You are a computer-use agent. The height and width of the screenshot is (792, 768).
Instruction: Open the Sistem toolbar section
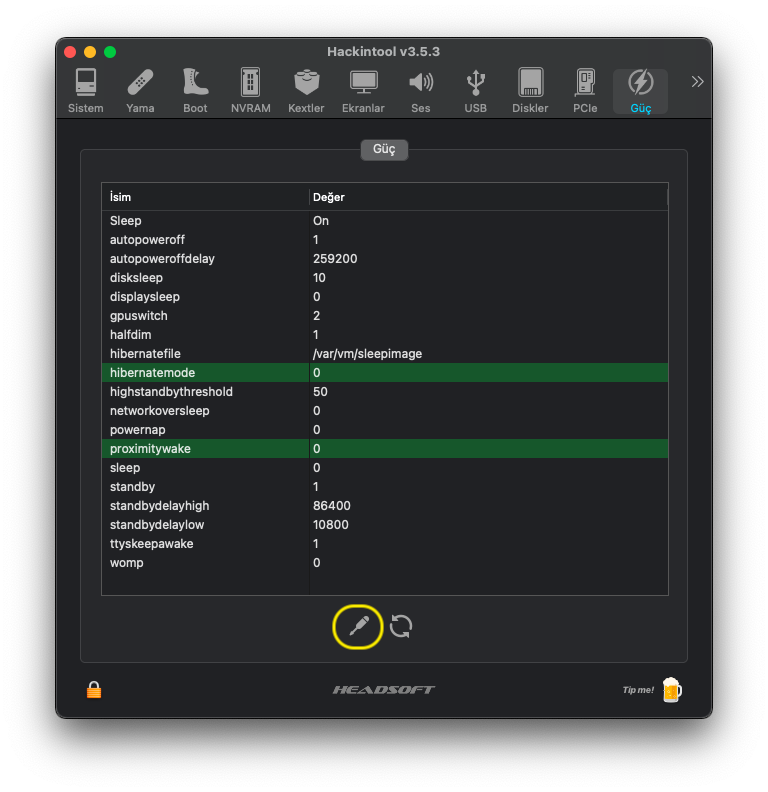point(86,91)
